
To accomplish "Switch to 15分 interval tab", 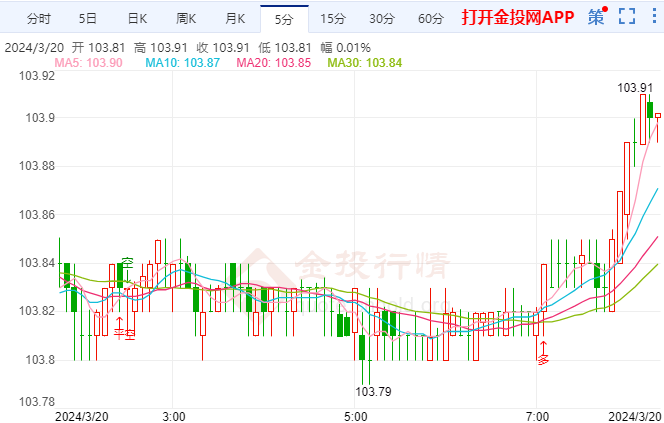I will [x=333, y=19].
